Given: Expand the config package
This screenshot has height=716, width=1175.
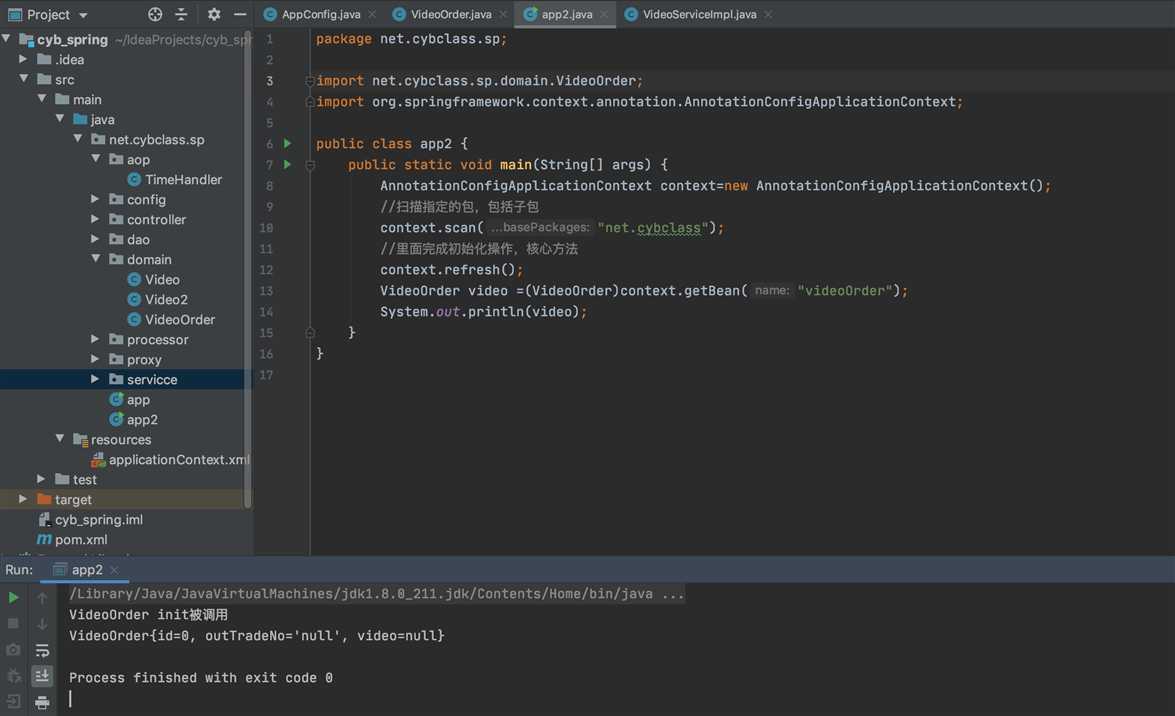Looking at the screenshot, I should click(x=95, y=199).
